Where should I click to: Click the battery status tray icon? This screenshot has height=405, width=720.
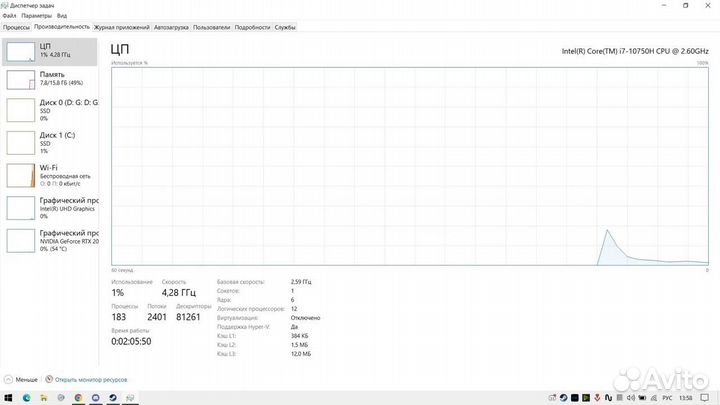pos(642,398)
